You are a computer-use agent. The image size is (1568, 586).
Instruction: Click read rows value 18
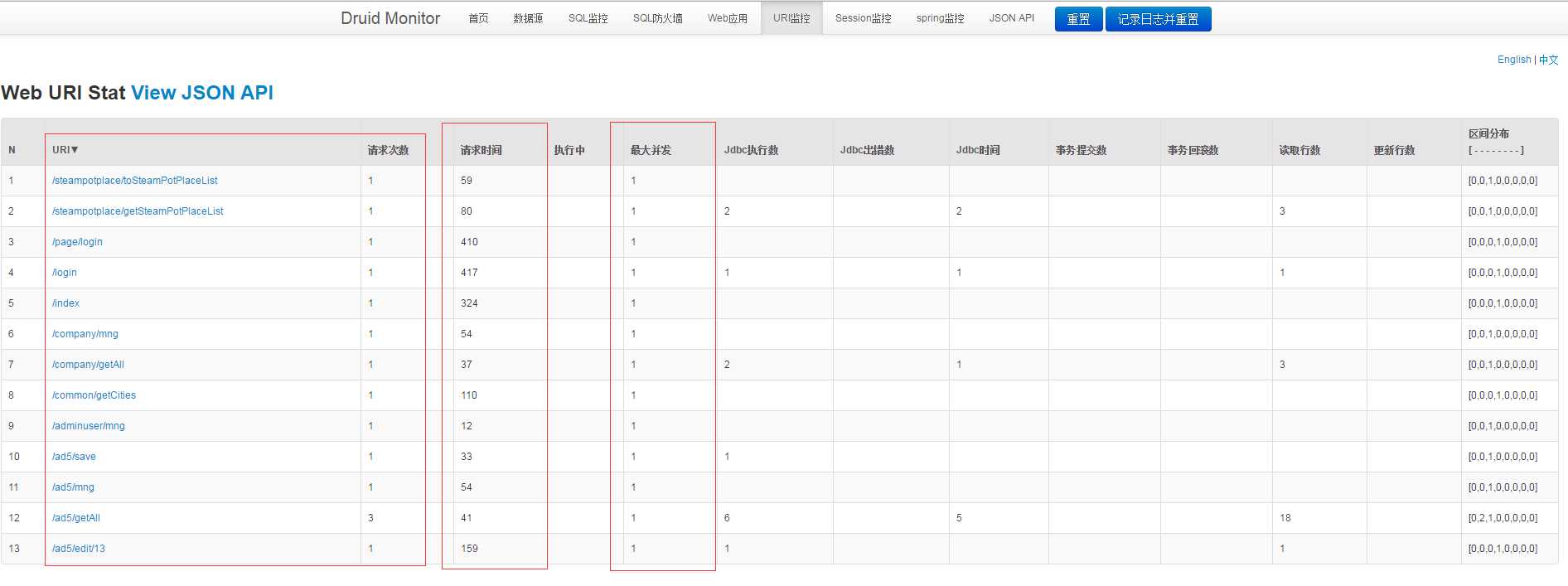coord(1285,518)
